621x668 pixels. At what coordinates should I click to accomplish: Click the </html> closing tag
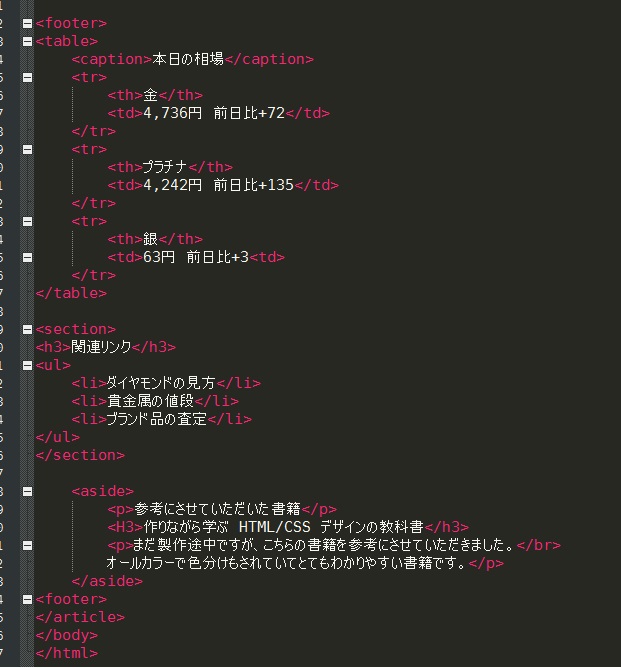(x=67, y=654)
